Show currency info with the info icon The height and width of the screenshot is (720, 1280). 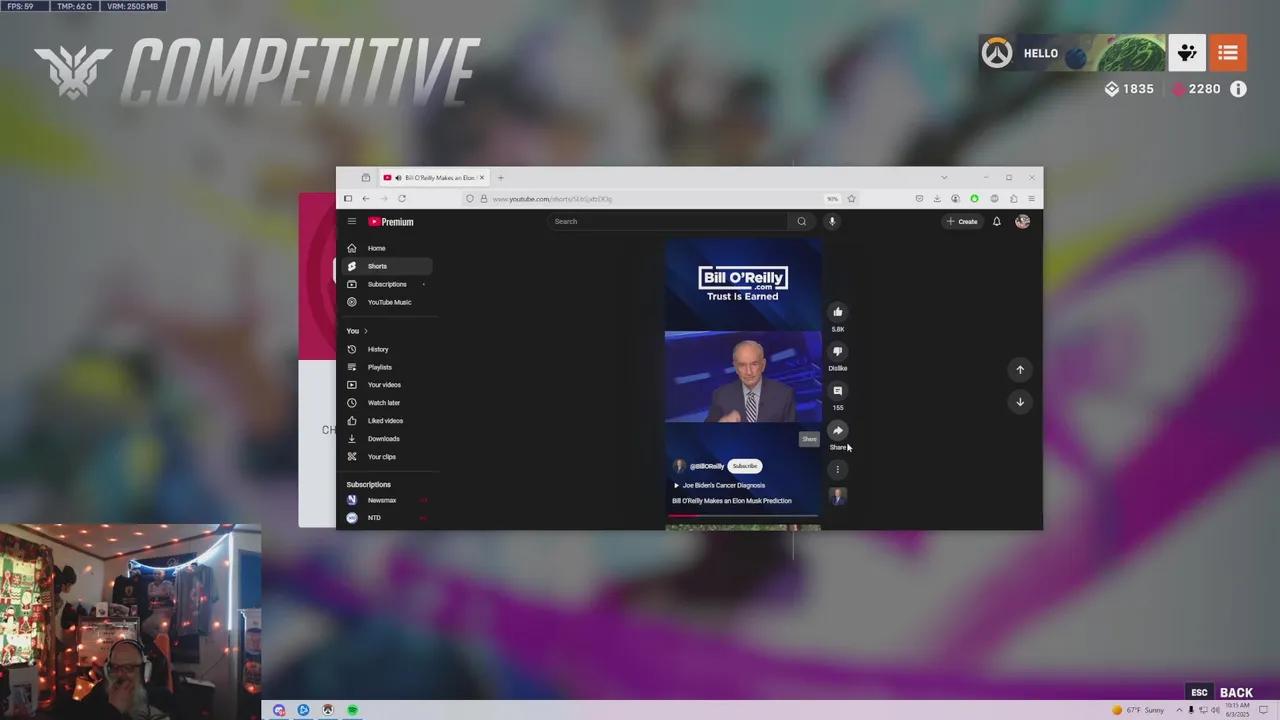click(x=1238, y=89)
